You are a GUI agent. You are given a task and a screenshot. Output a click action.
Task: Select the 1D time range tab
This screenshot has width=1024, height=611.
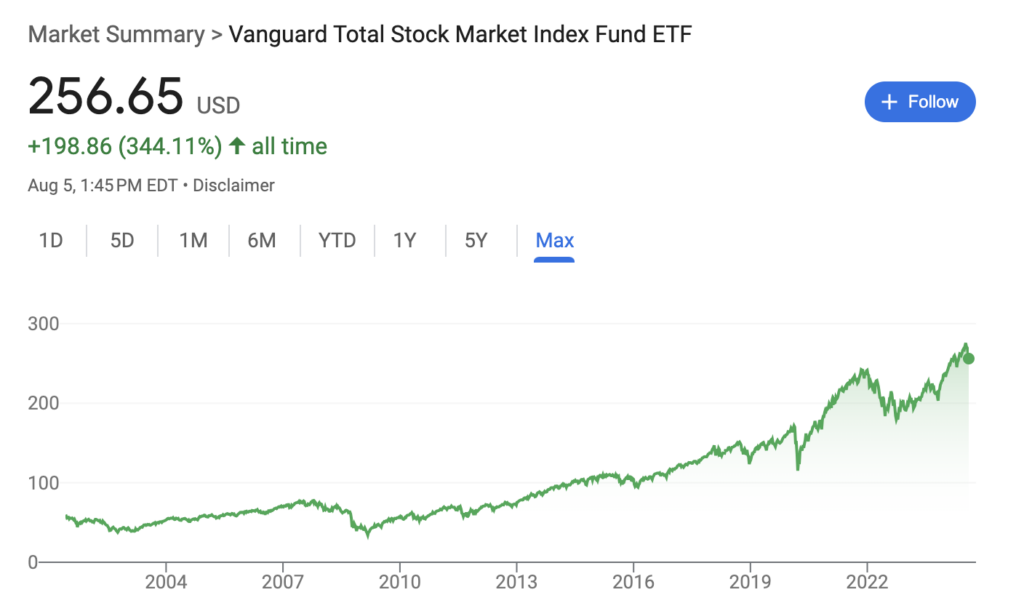(x=51, y=240)
